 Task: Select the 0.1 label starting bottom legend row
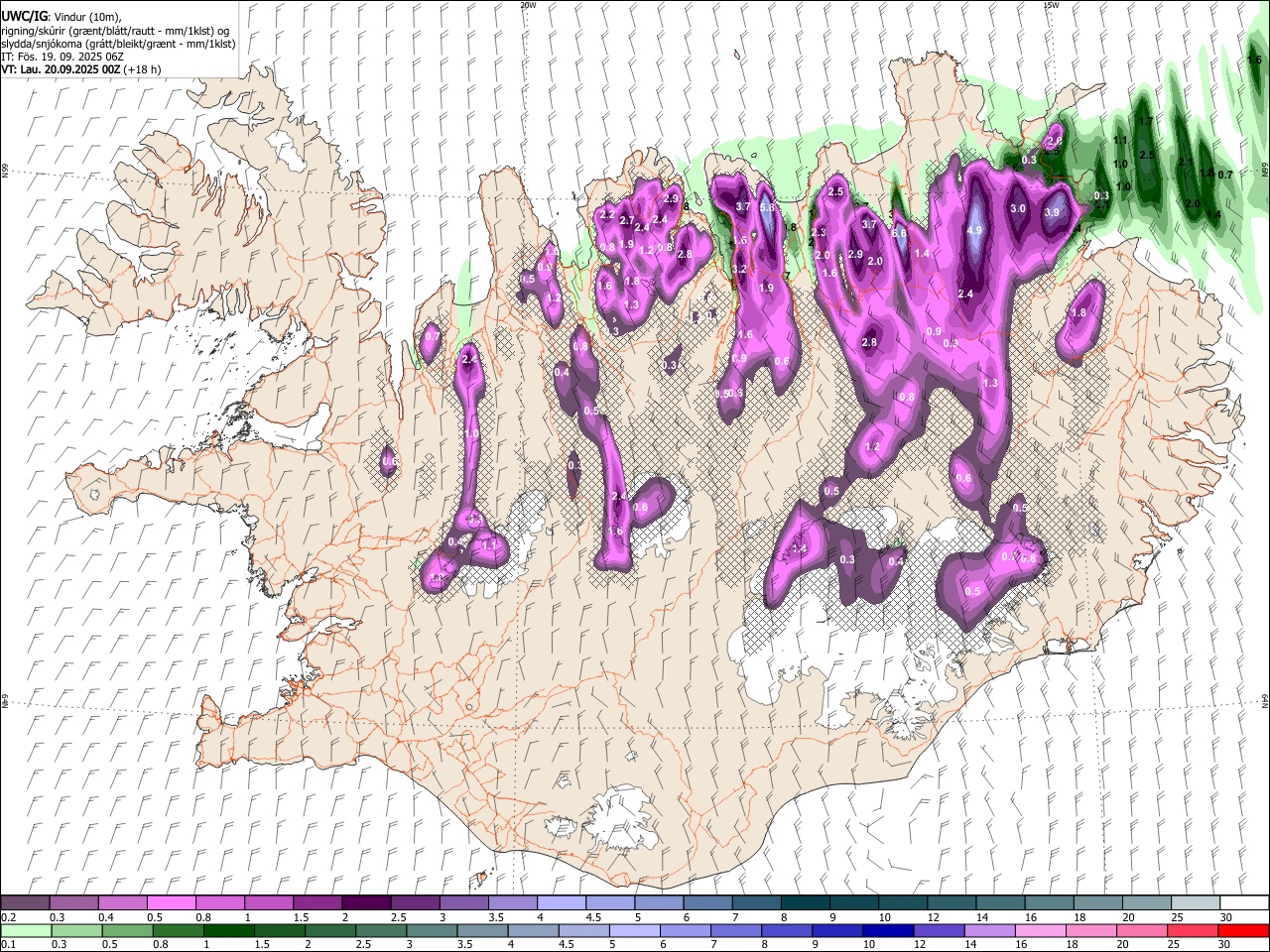pos(8,945)
